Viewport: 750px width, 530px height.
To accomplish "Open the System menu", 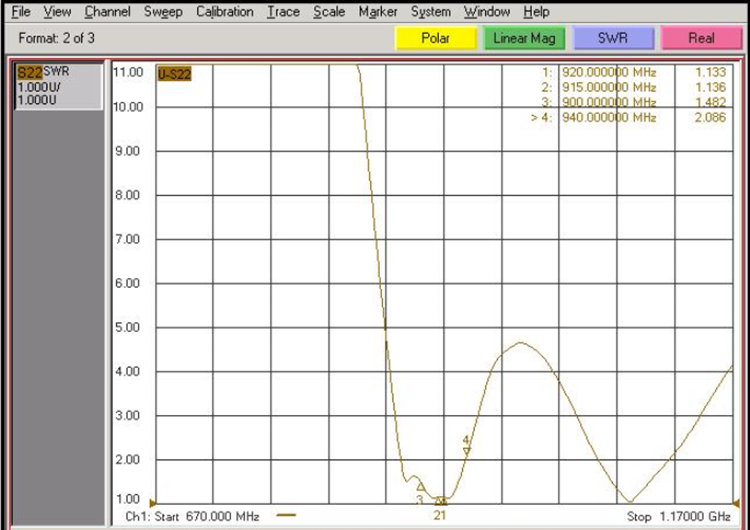I will click(430, 12).
